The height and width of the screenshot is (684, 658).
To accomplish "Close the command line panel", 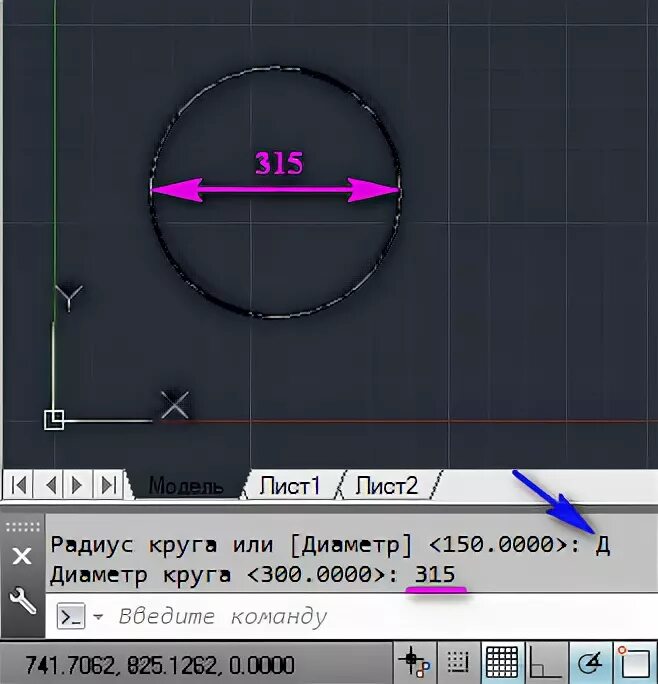I will 22,556.
